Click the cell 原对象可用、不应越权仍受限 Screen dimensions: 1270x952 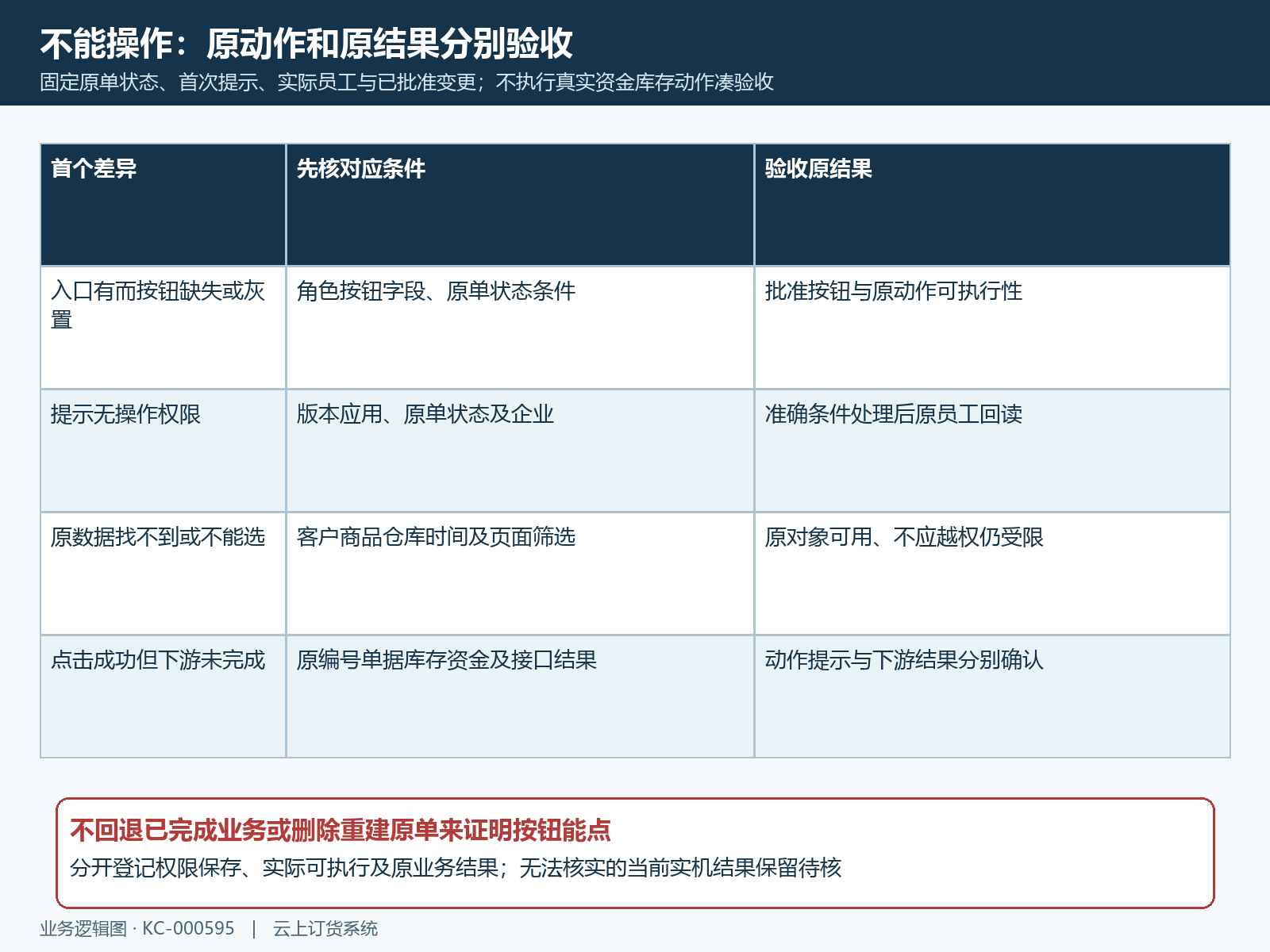click(x=992, y=574)
